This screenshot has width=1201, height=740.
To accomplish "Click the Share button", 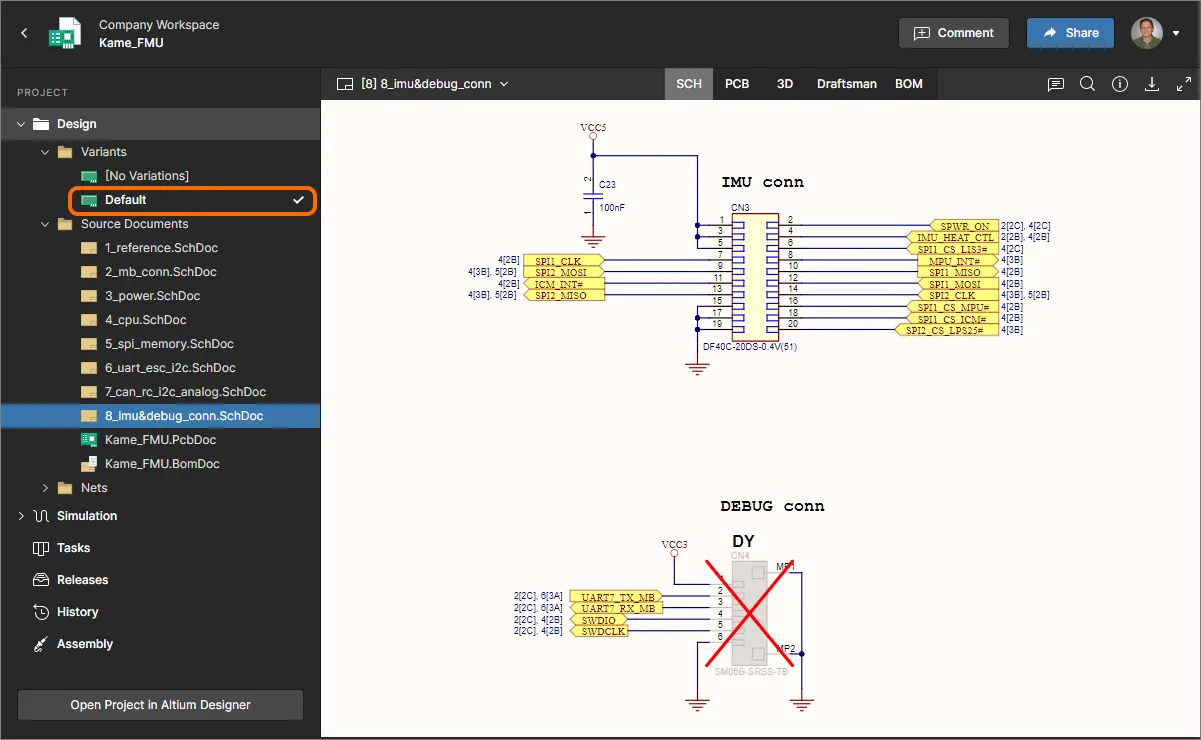I will pos(1069,33).
